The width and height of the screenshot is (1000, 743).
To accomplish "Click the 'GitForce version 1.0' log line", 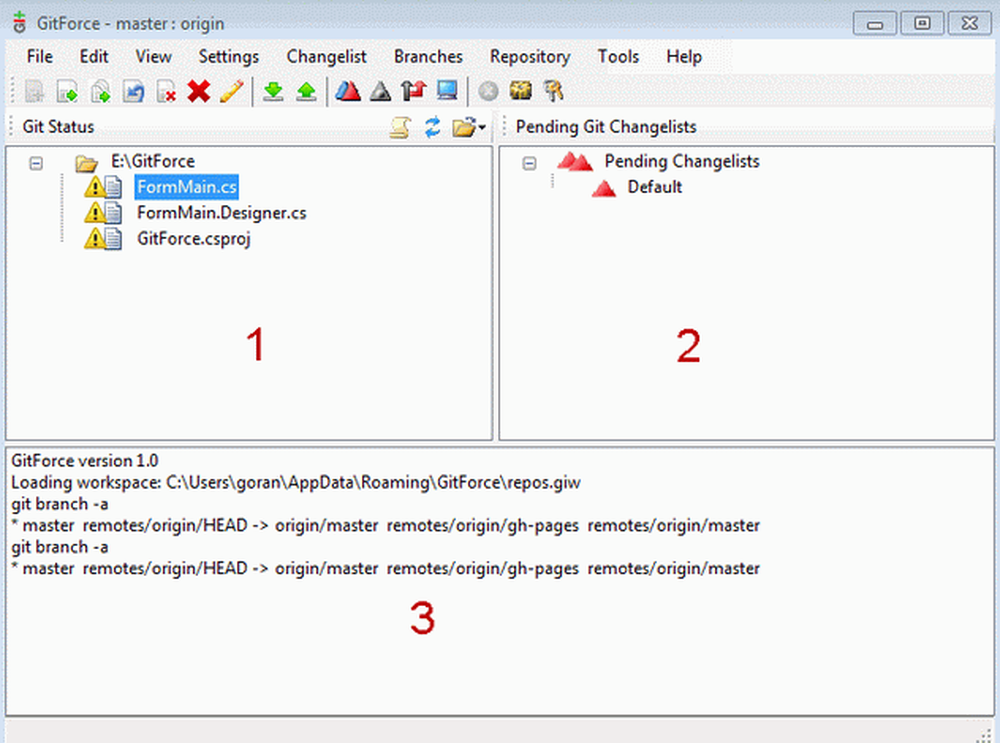I will coord(85,460).
